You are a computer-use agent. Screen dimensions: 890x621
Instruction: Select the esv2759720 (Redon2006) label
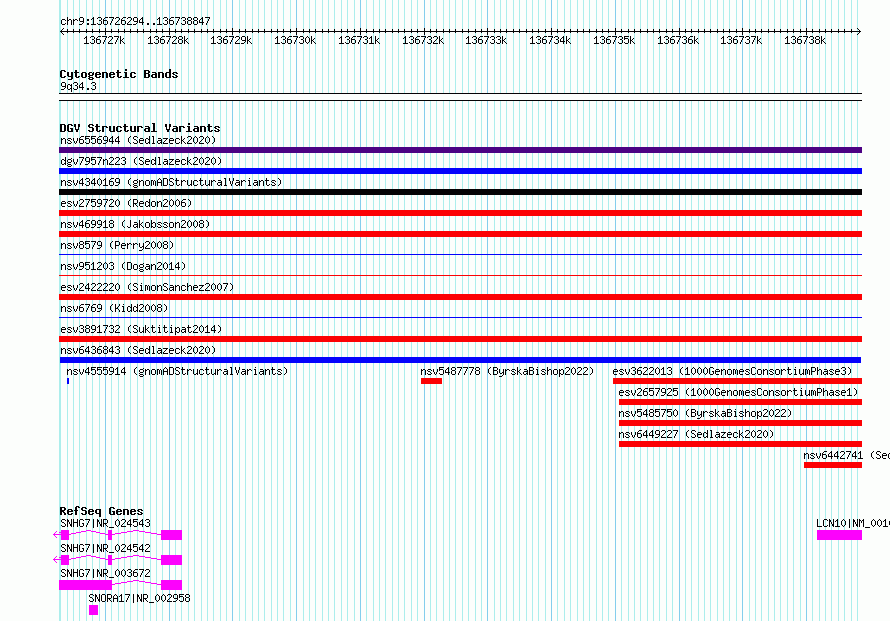pyautogui.click(x=126, y=203)
